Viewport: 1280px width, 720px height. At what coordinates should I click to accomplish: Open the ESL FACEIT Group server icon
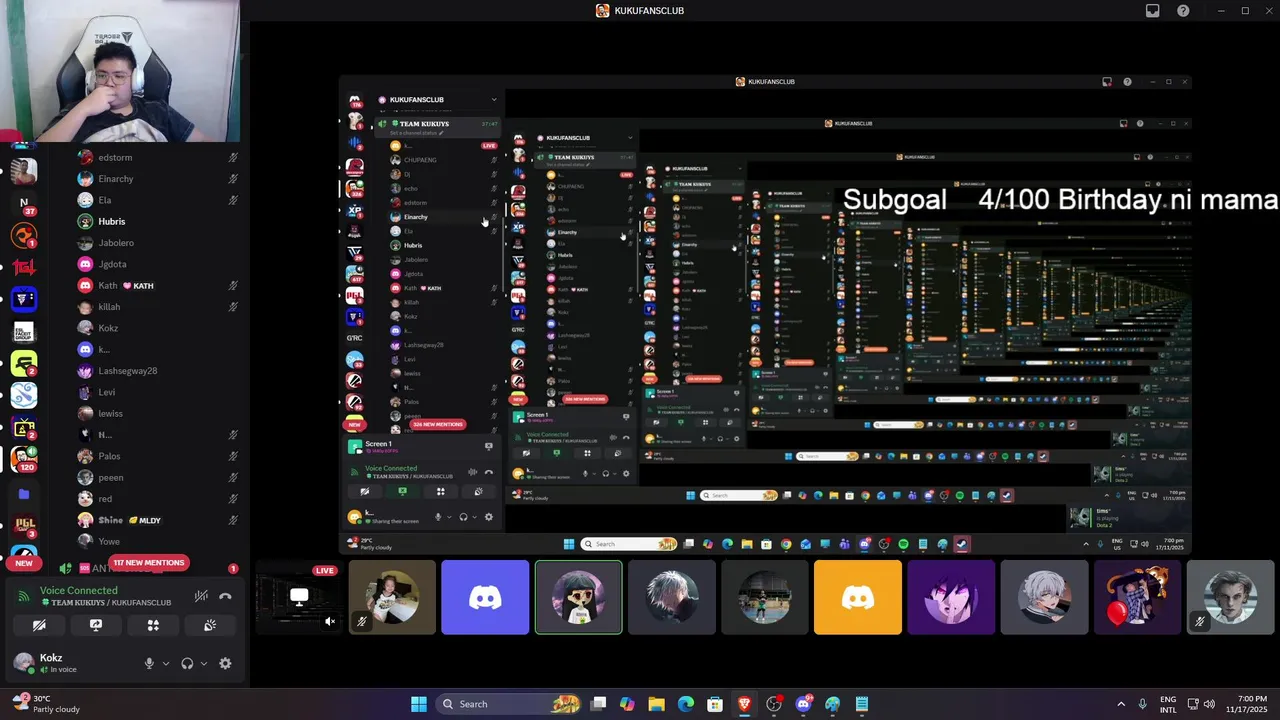click(x=24, y=331)
